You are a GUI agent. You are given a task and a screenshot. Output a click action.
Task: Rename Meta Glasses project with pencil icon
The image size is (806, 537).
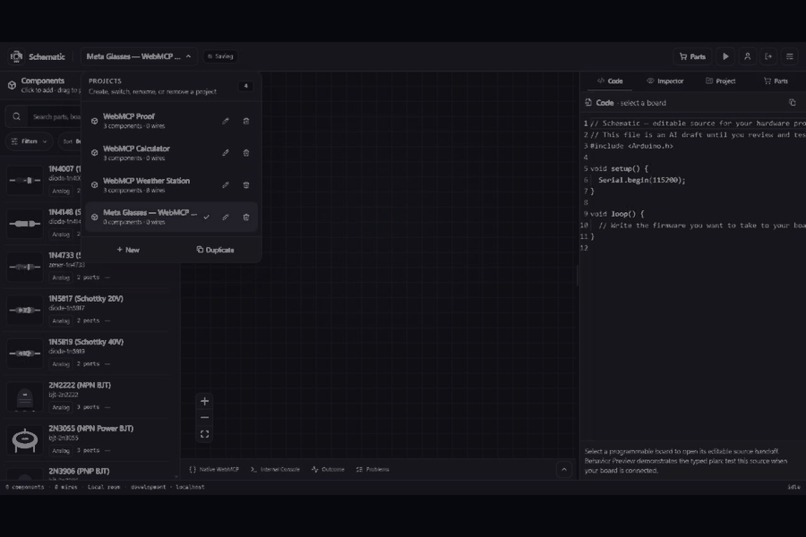pos(225,217)
